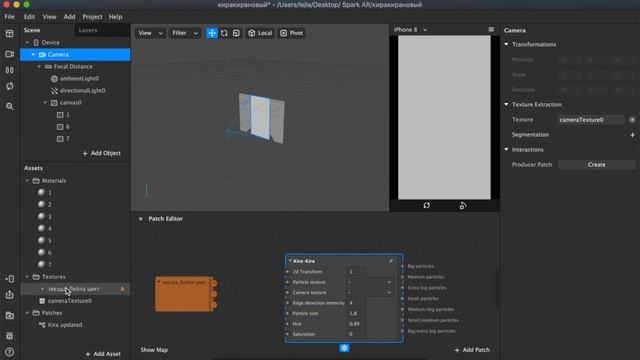This screenshot has width=640, height=360.
Task: Click the video camera icon in left sidebar
Action: (x=9, y=54)
